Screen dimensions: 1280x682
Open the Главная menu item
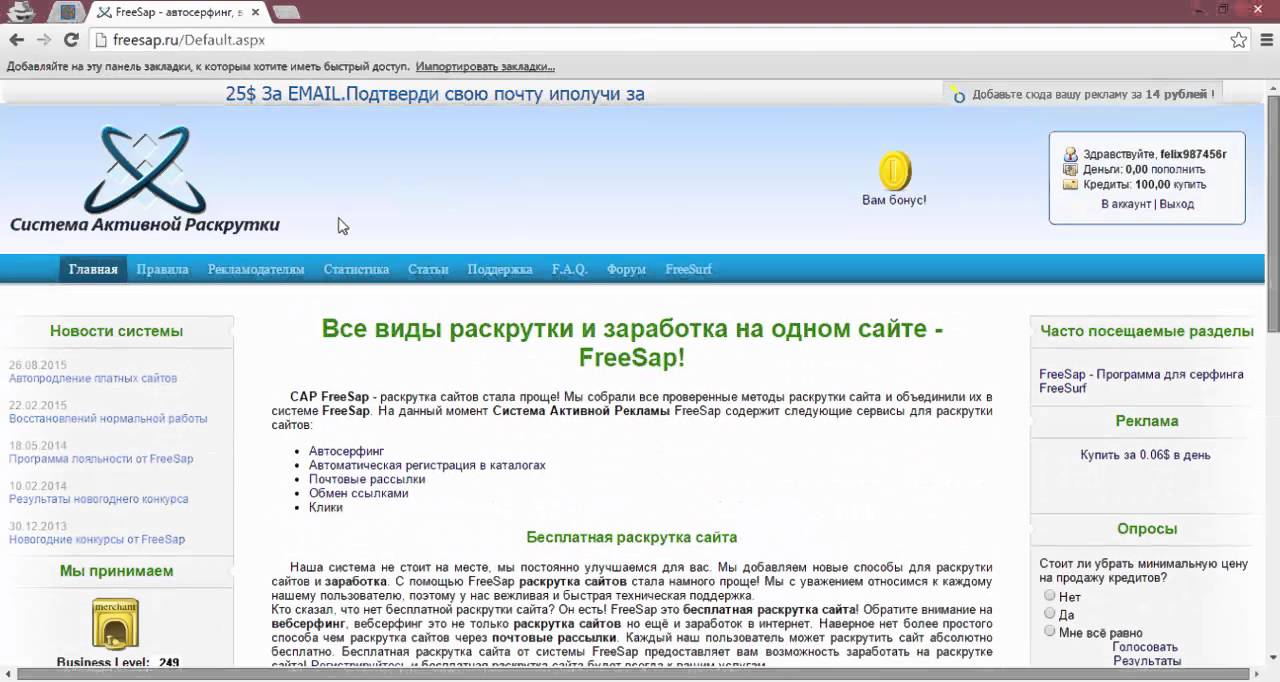click(93, 269)
